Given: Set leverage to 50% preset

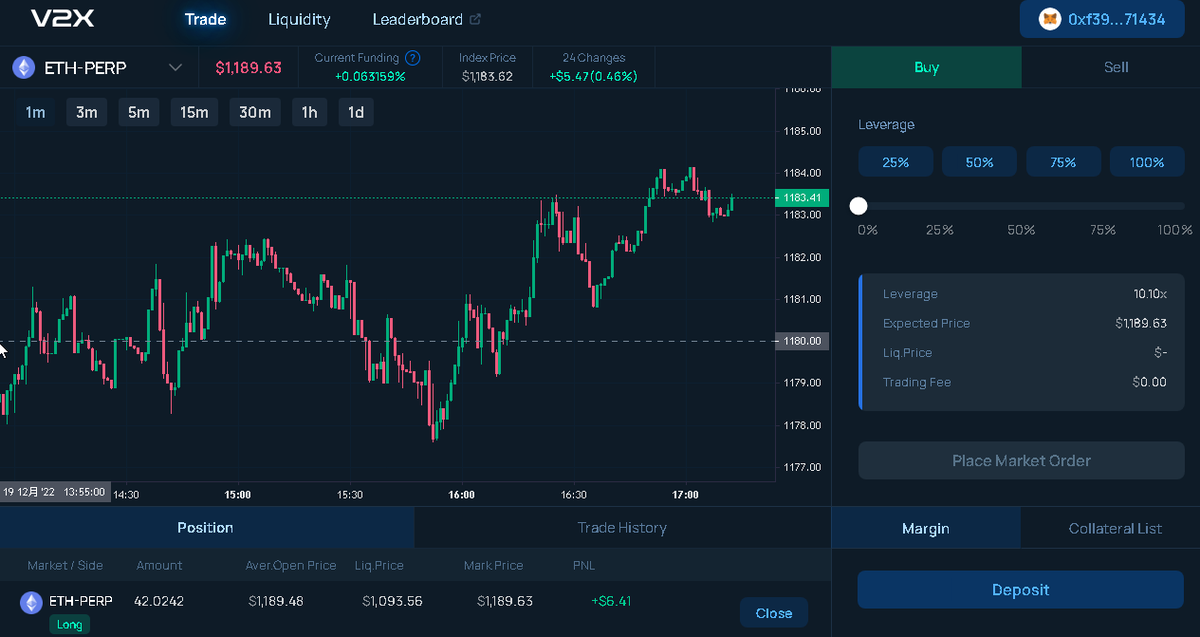Looking at the screenshot, I should pos(980,162).
